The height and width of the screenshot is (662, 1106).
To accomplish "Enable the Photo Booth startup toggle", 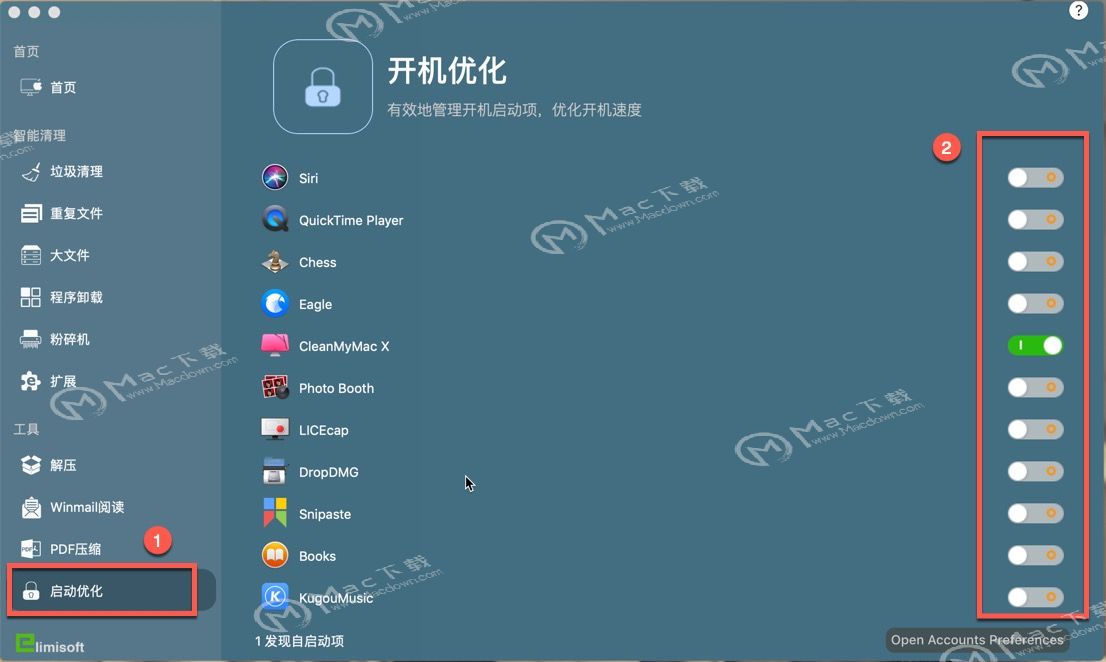I will pos(1035,388).
